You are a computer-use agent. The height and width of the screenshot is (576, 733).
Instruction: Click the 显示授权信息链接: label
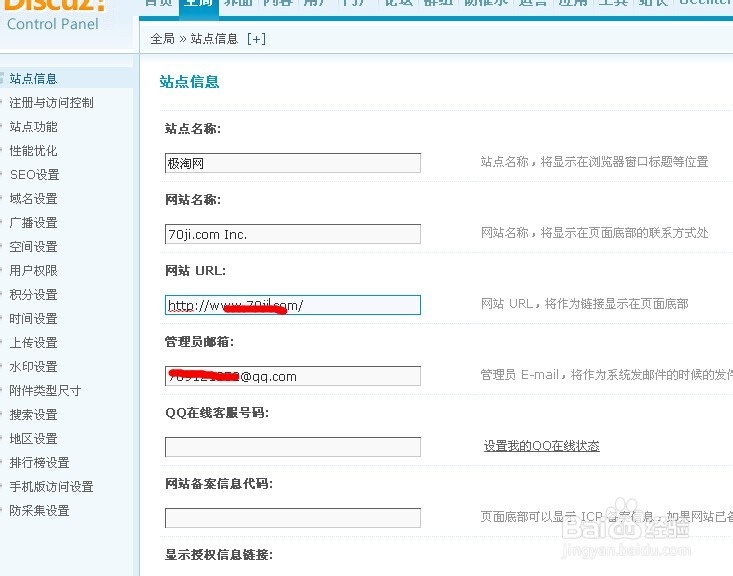219,555
